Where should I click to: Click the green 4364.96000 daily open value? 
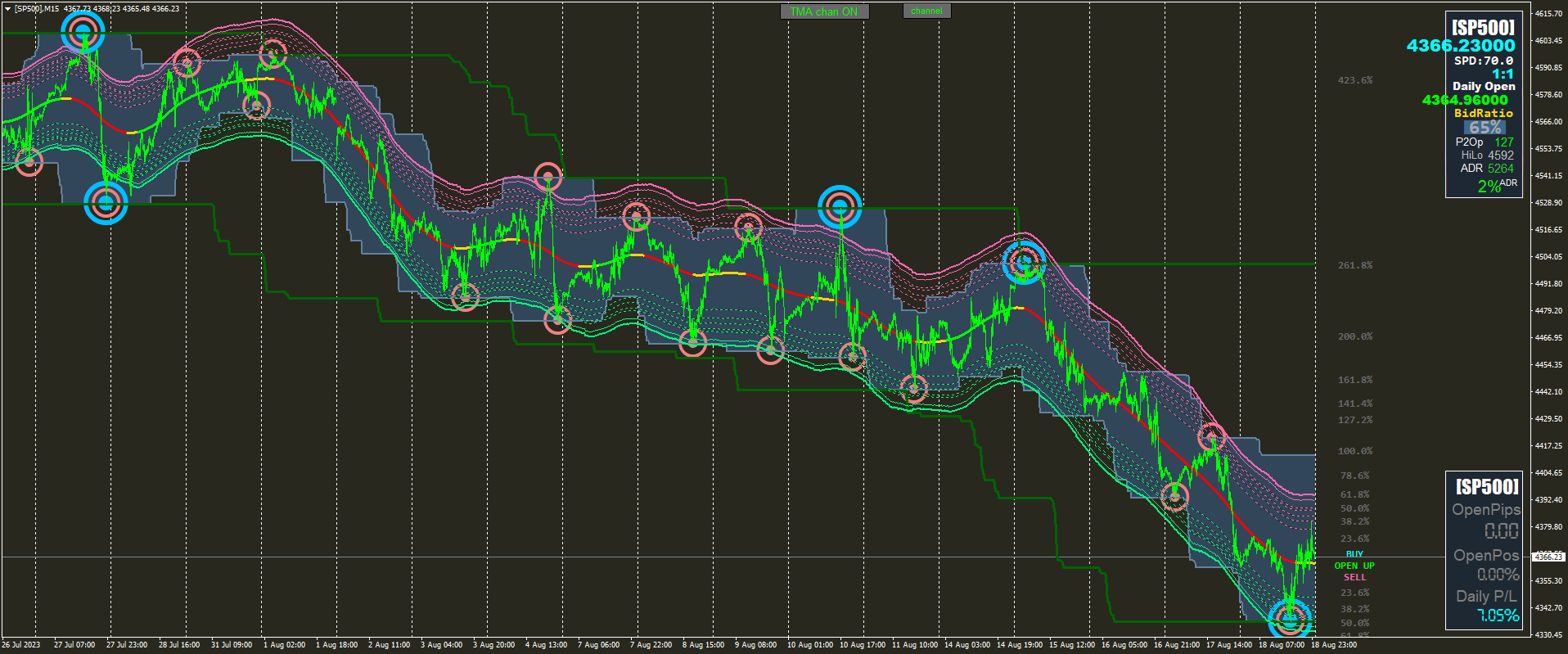pyautogui.click(x=1465, y=100)
